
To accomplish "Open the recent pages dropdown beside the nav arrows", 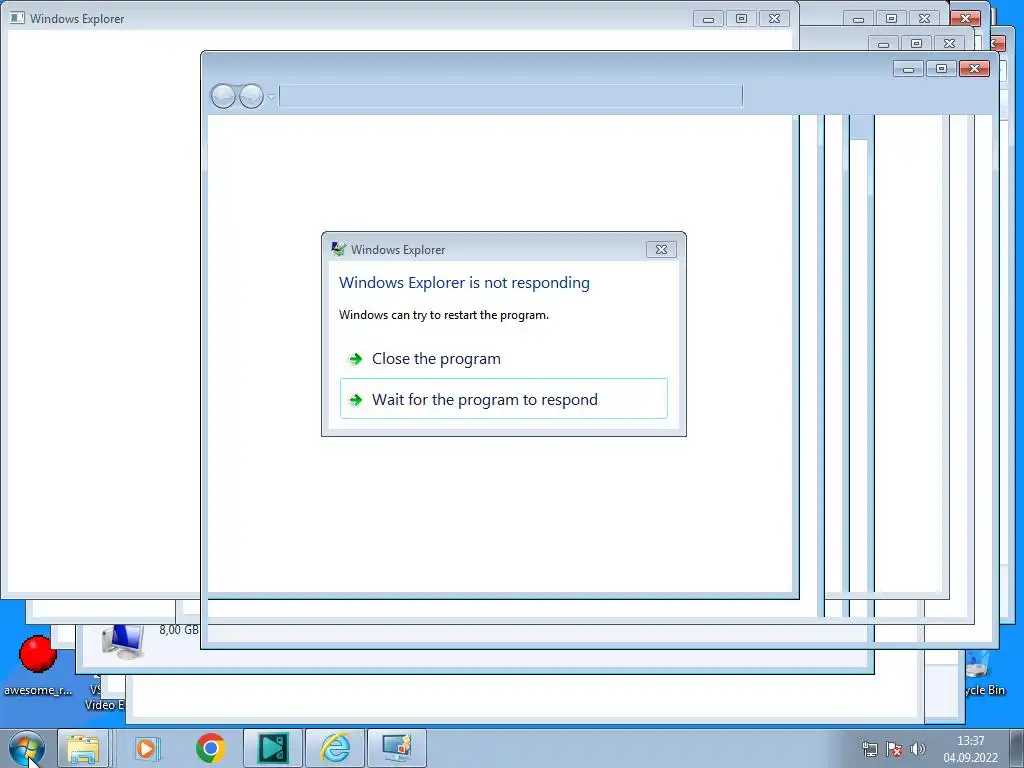I will (x=271, y=97).
